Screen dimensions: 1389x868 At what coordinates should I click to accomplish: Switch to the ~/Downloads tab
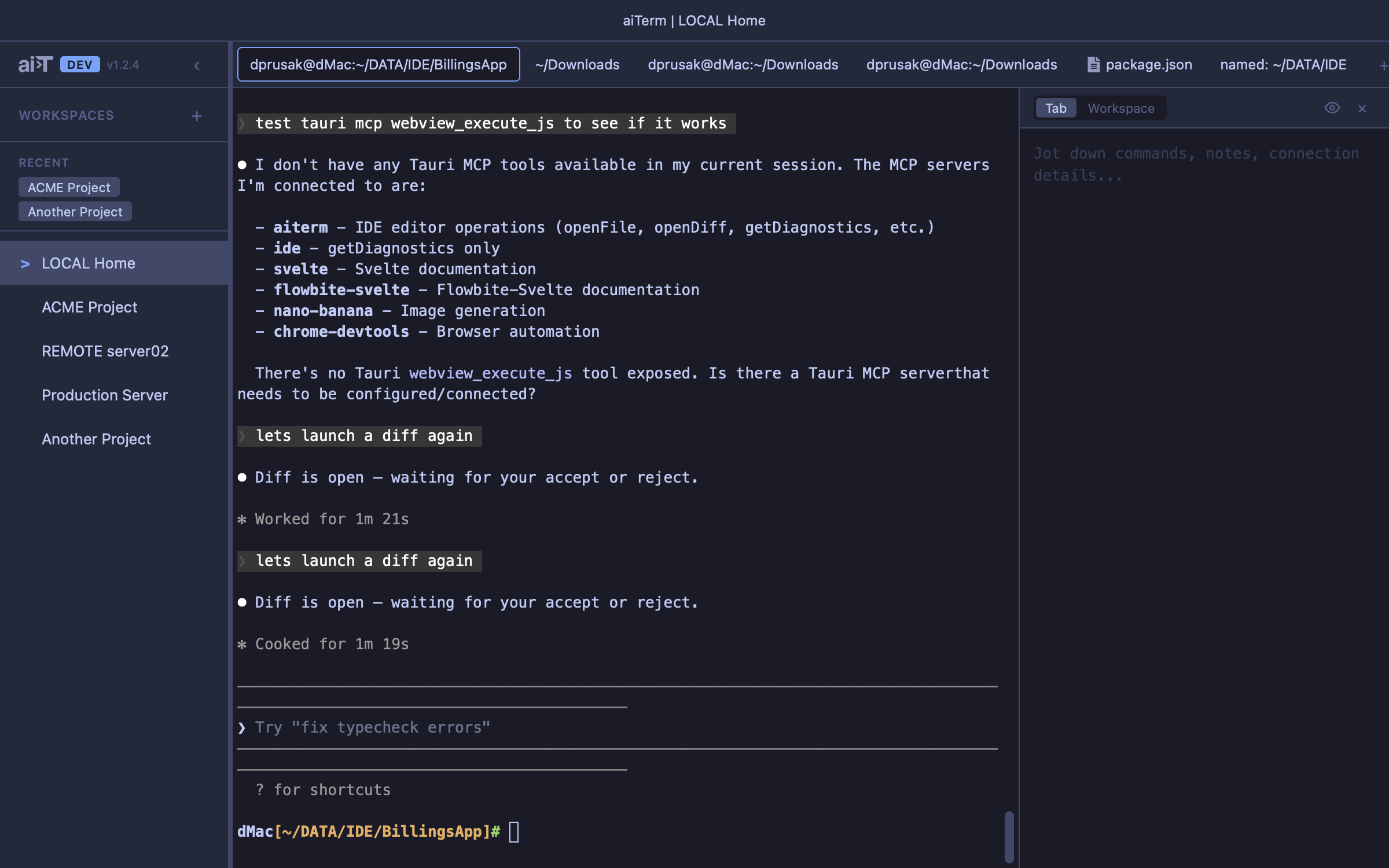(576, 64)
